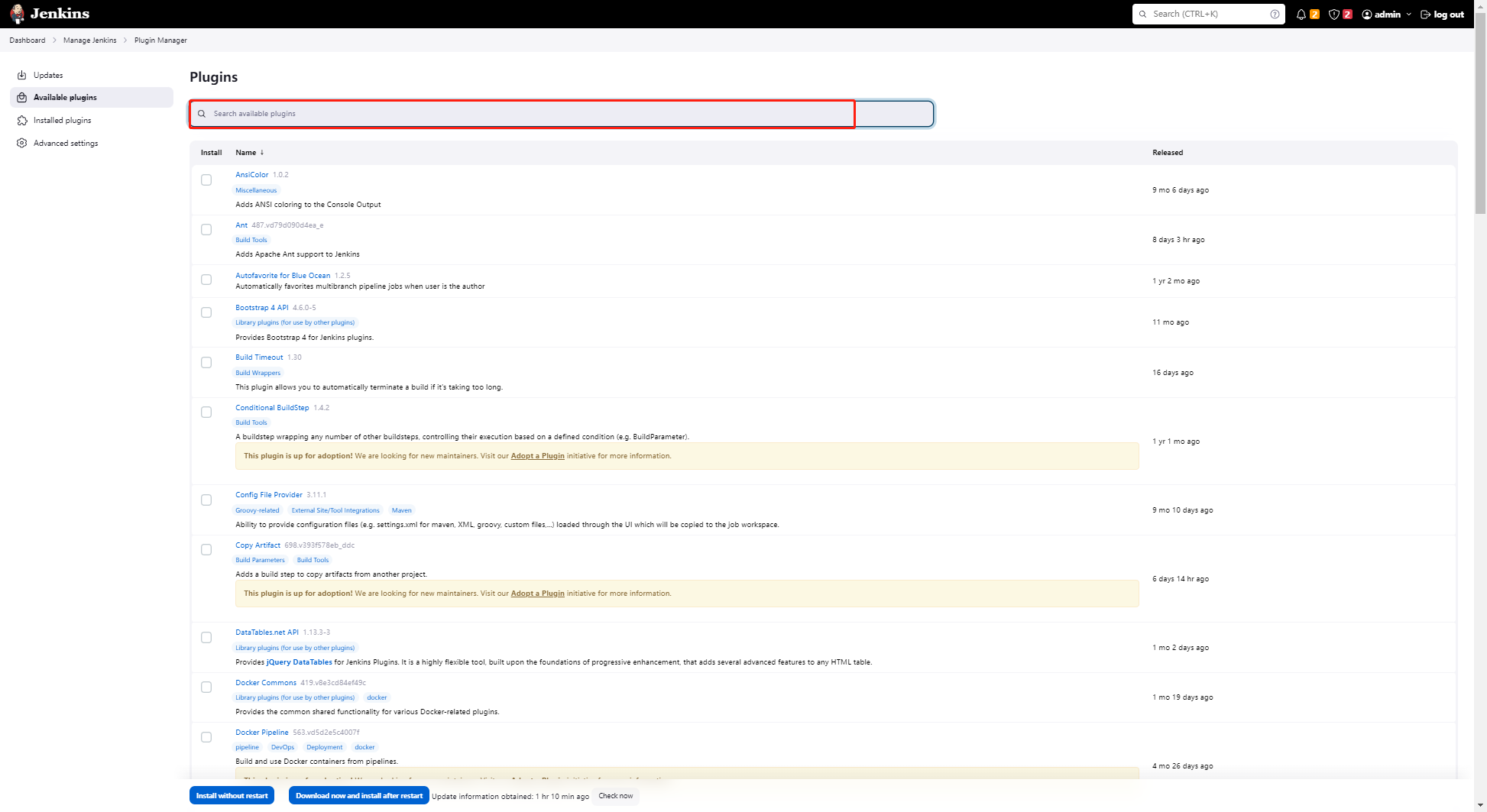Select the Docker Pipeline checkbox
1487x812 pixels.
point(206,737)
